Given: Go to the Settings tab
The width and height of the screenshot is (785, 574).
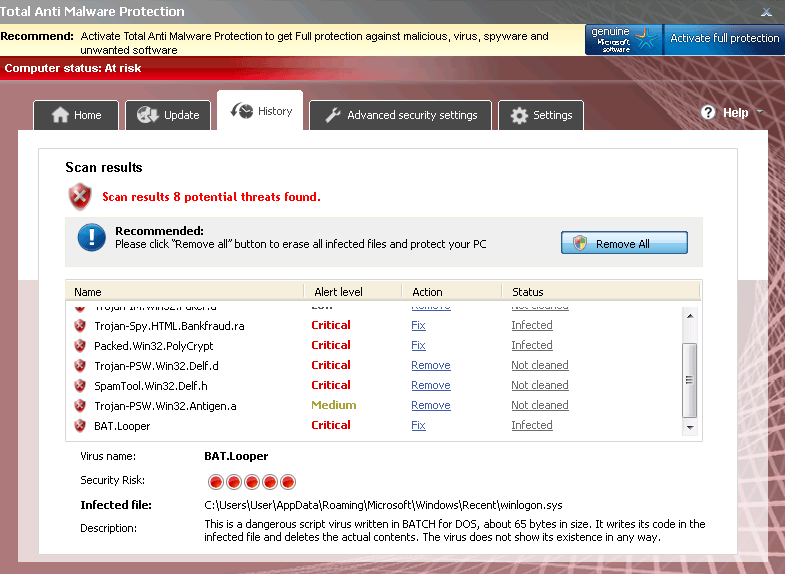Looking at the screenshot, I should pos(540,115).
